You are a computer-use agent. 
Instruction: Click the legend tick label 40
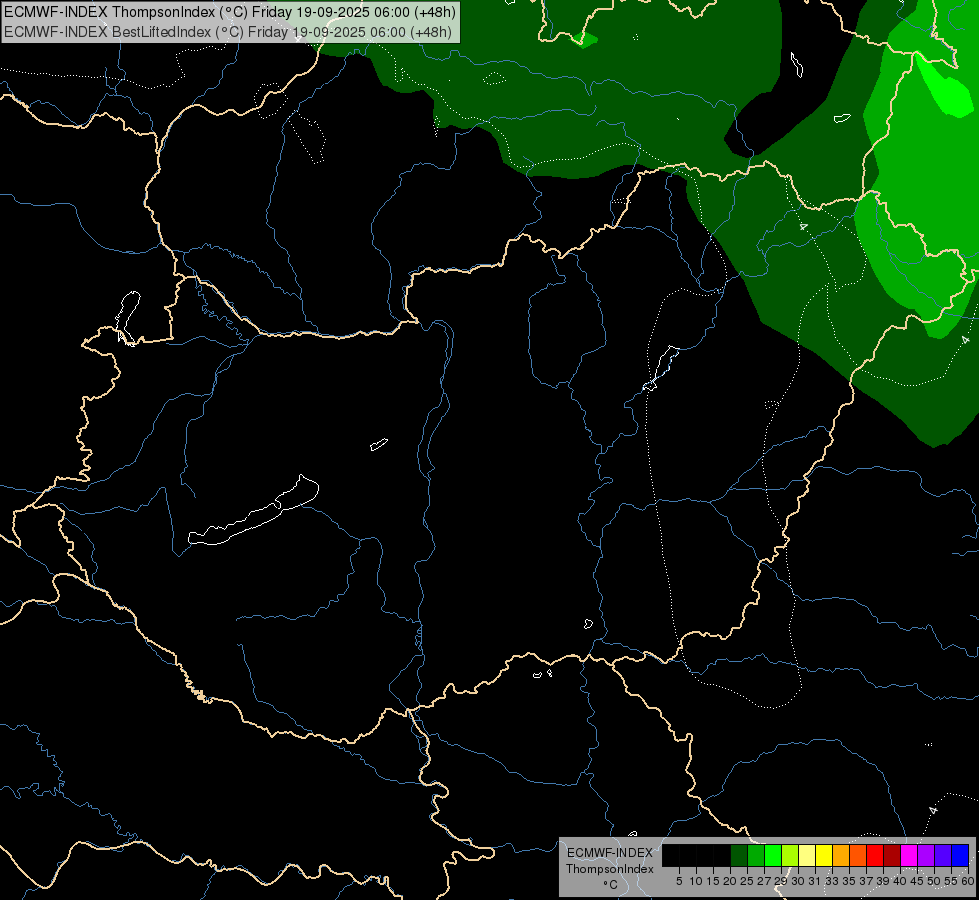(x=900, y=881)
